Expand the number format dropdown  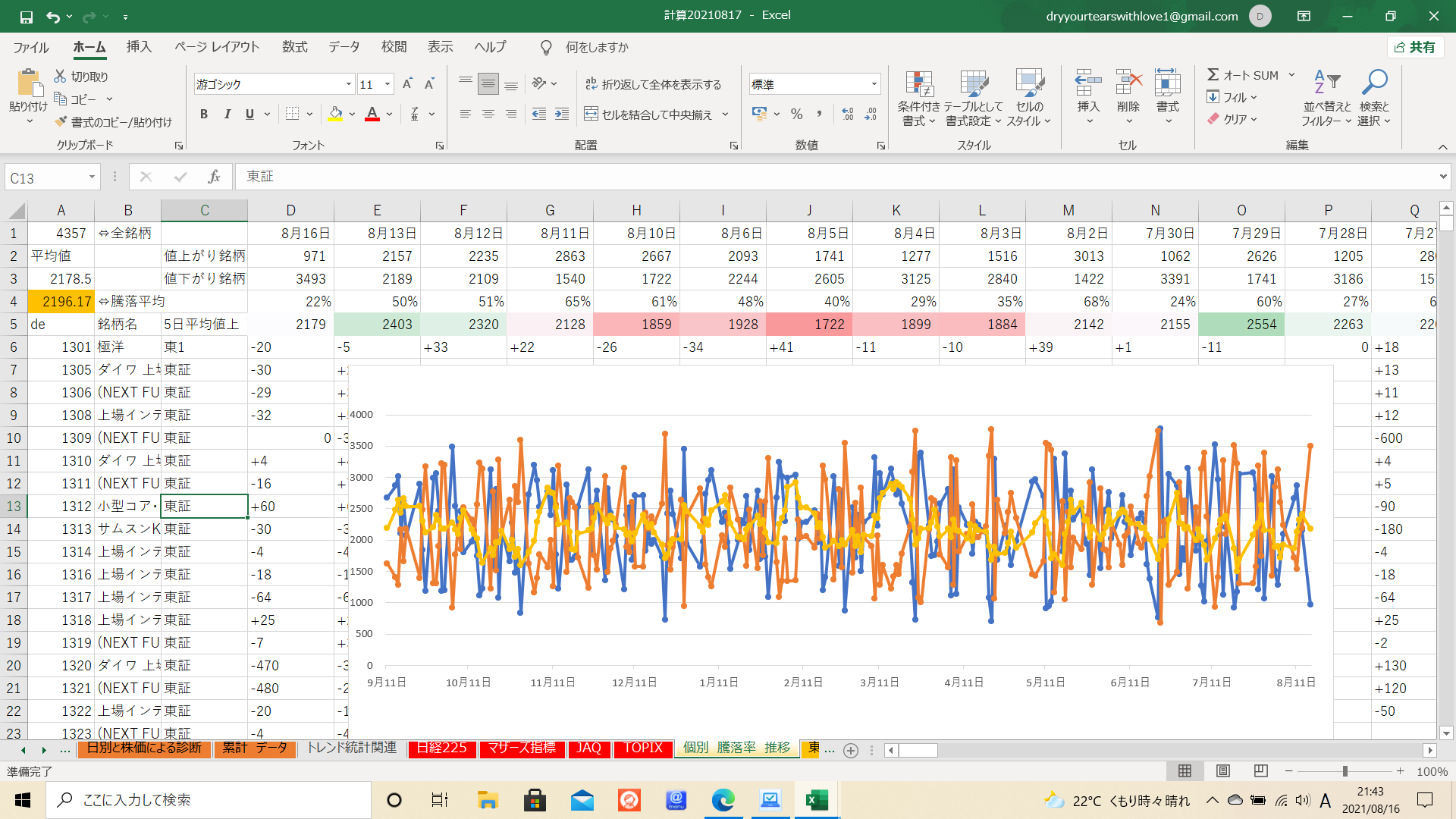[874, 84]
